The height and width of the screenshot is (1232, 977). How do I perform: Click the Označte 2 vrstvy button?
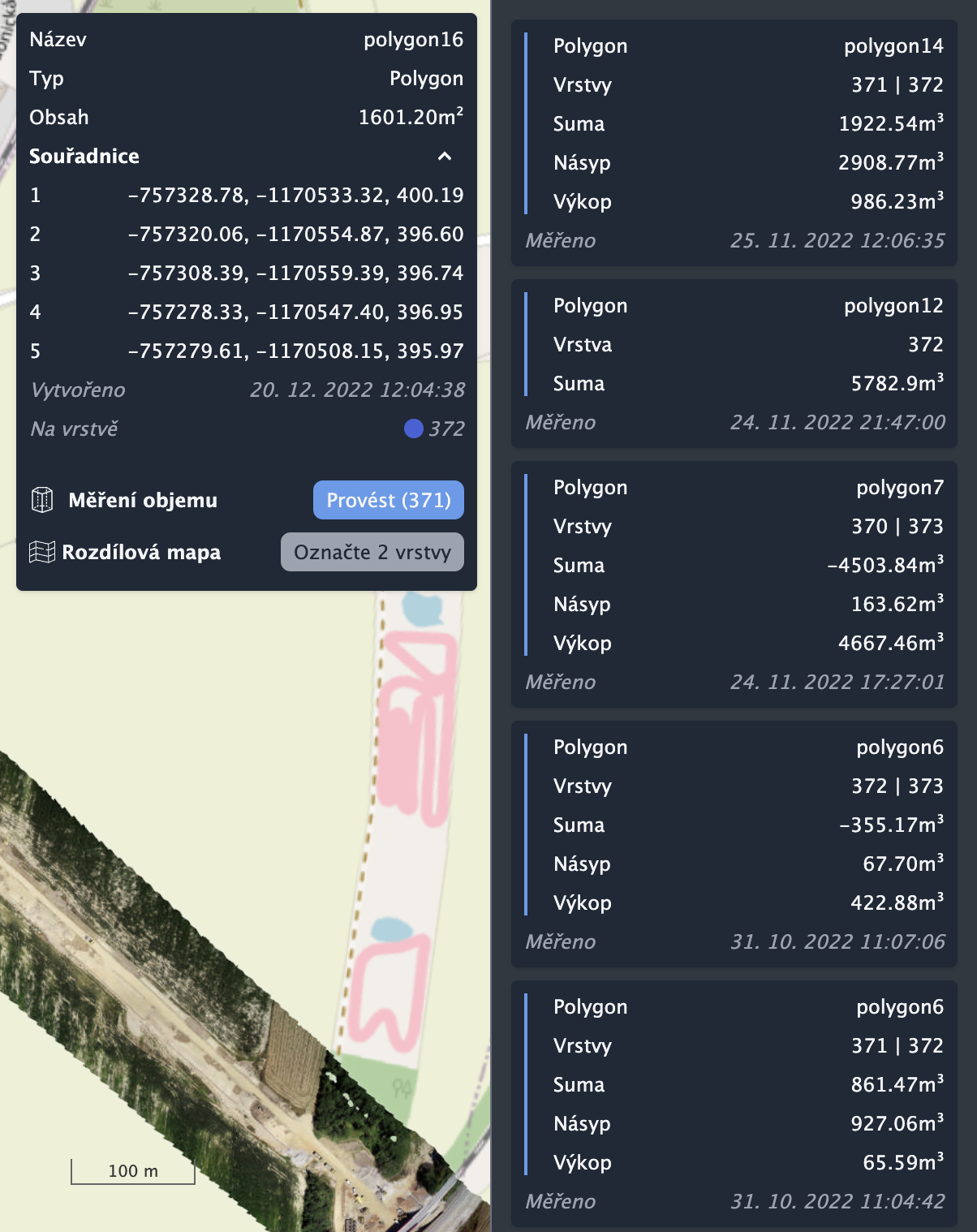tap(372, 552)
